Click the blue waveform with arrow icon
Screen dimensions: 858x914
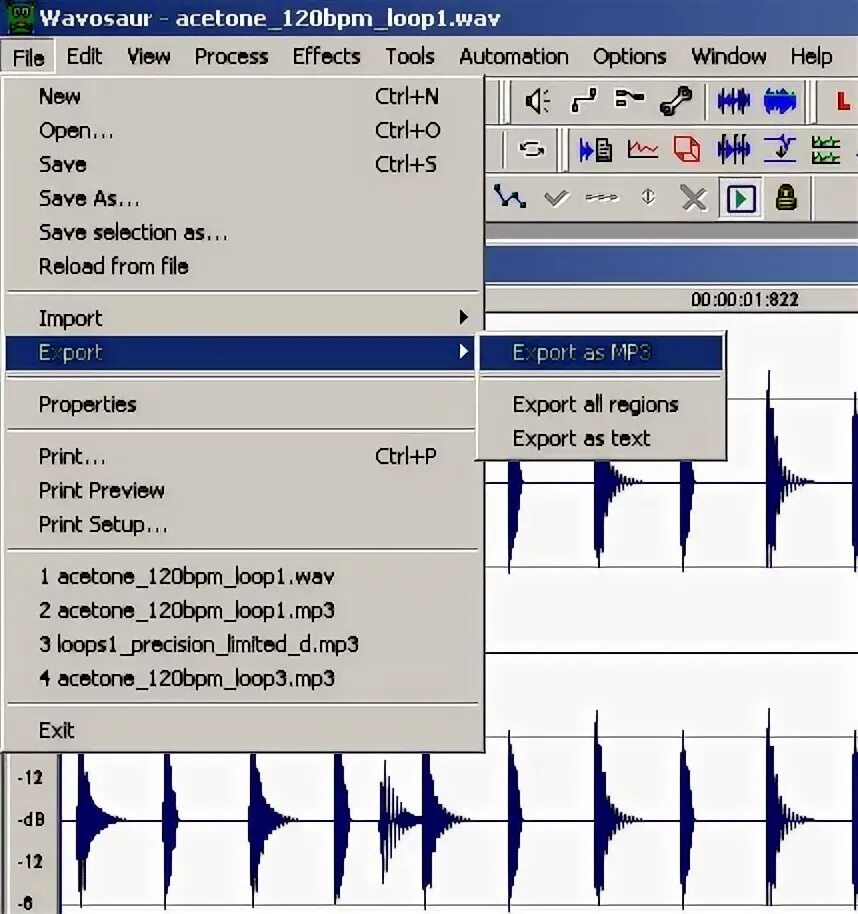[x=733, y=101]
